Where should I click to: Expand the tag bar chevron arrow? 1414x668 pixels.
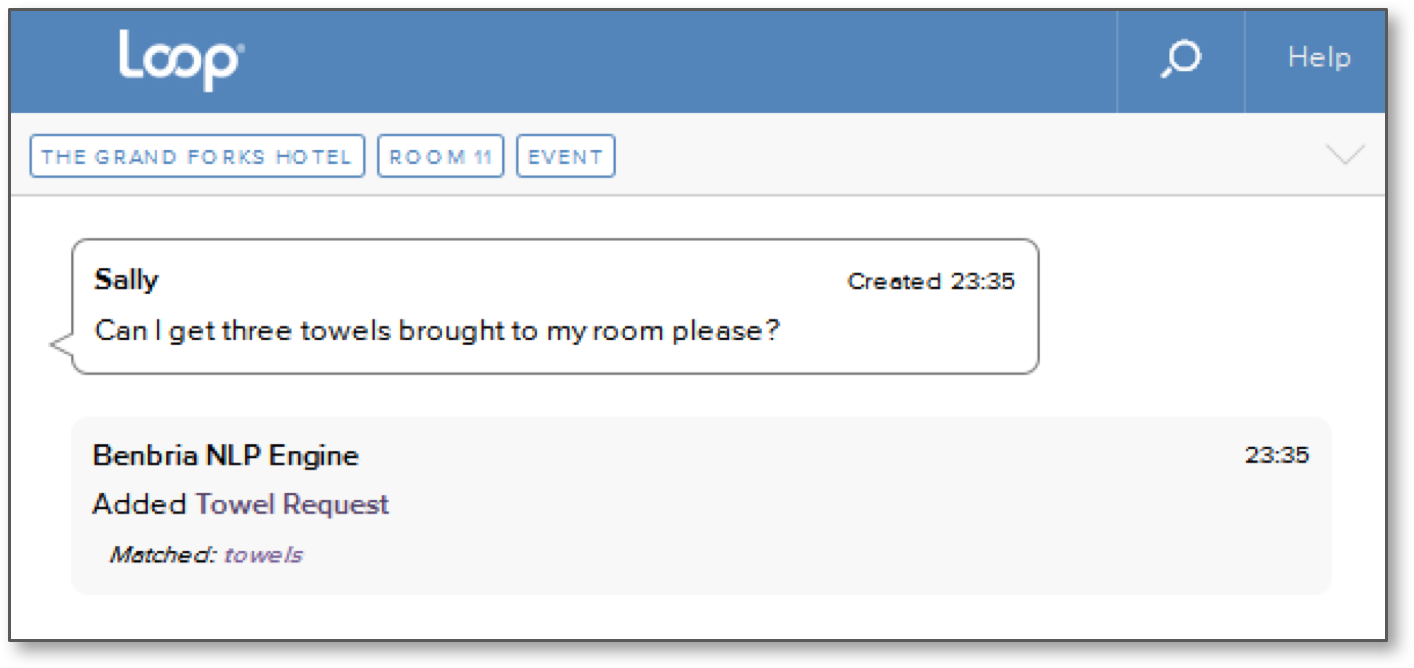point(1344,155)
